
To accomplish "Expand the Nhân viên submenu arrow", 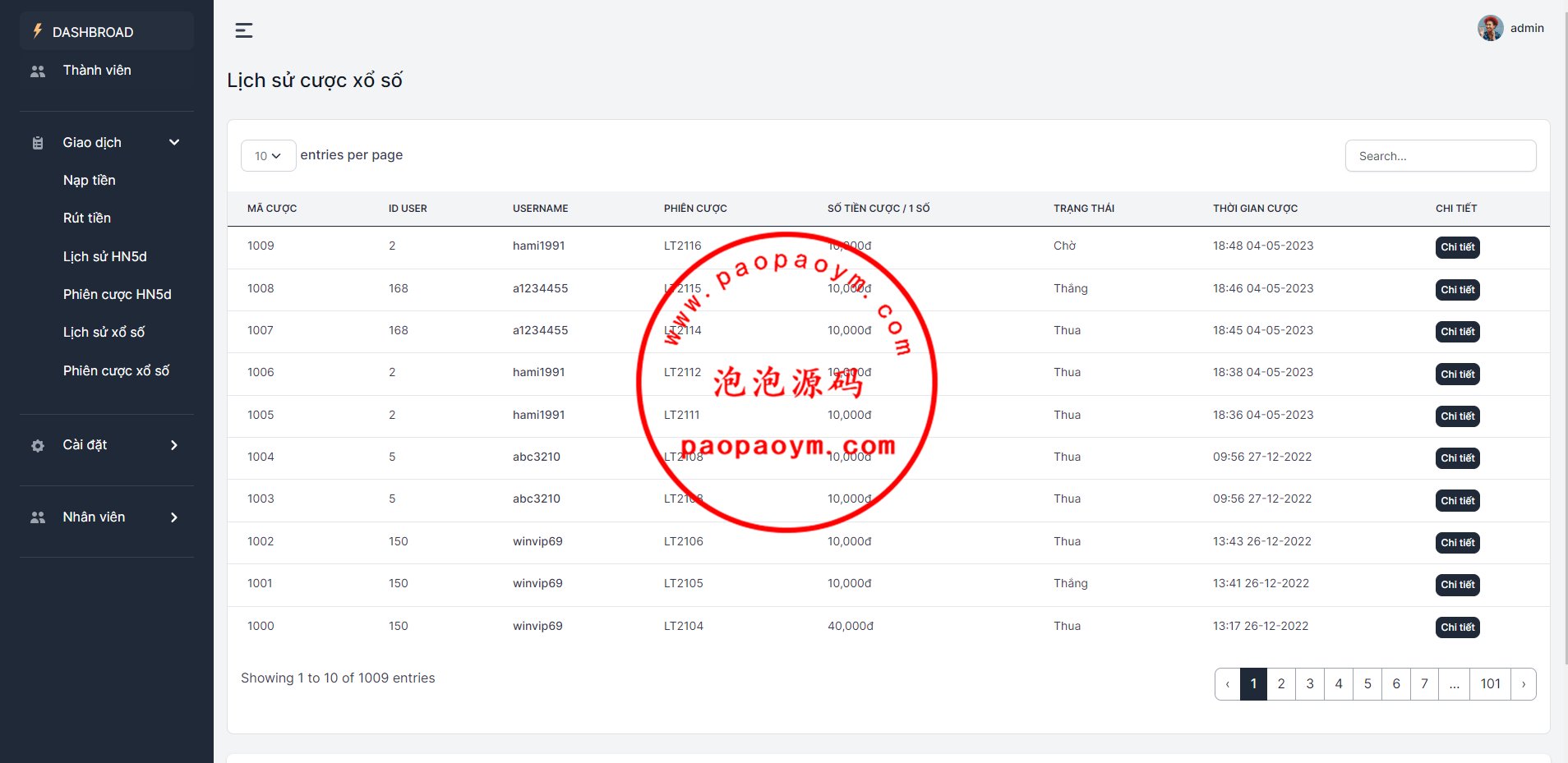I will point(174,517).
